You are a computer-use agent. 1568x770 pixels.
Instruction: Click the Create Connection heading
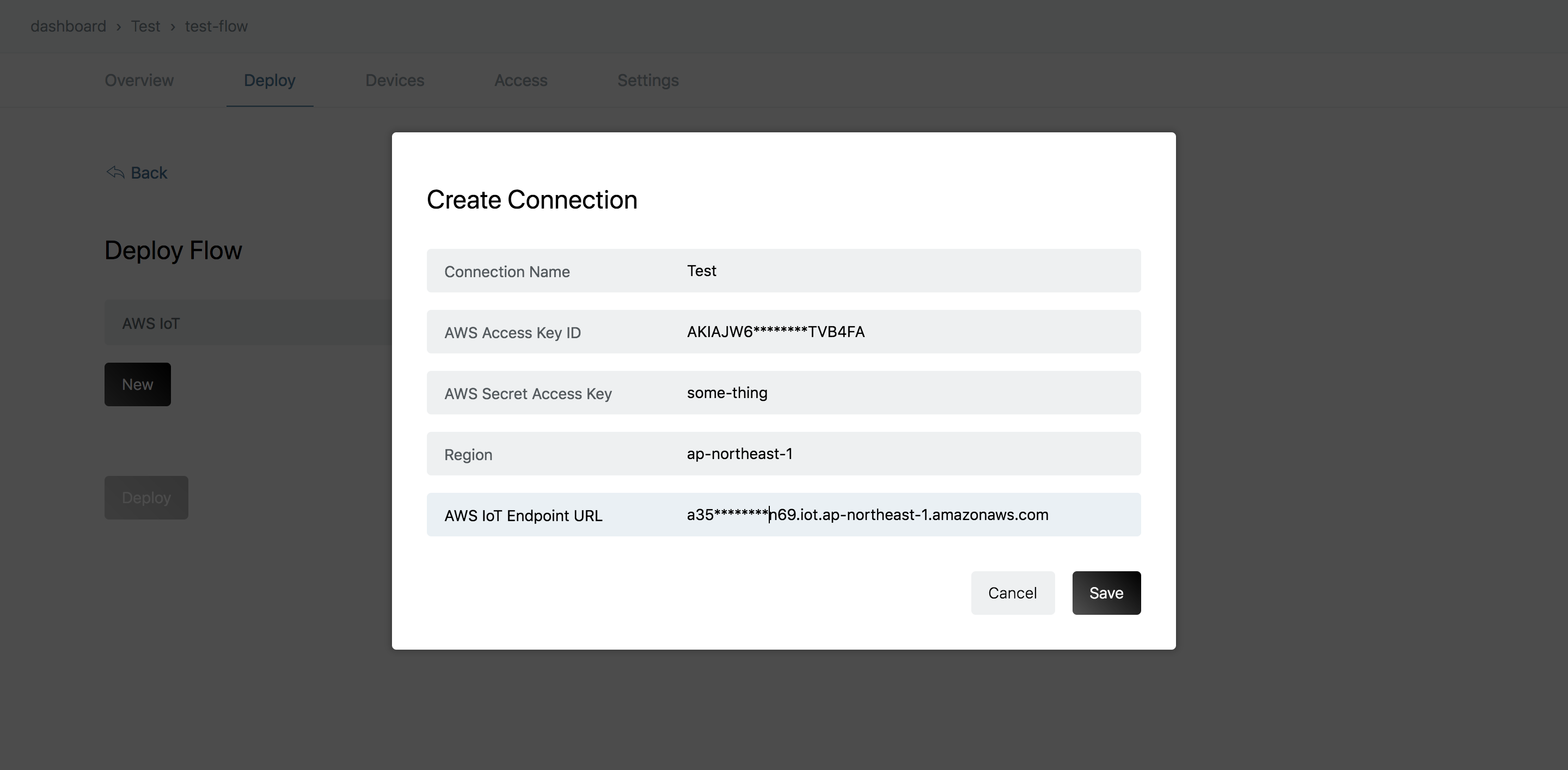pos(532,200)
